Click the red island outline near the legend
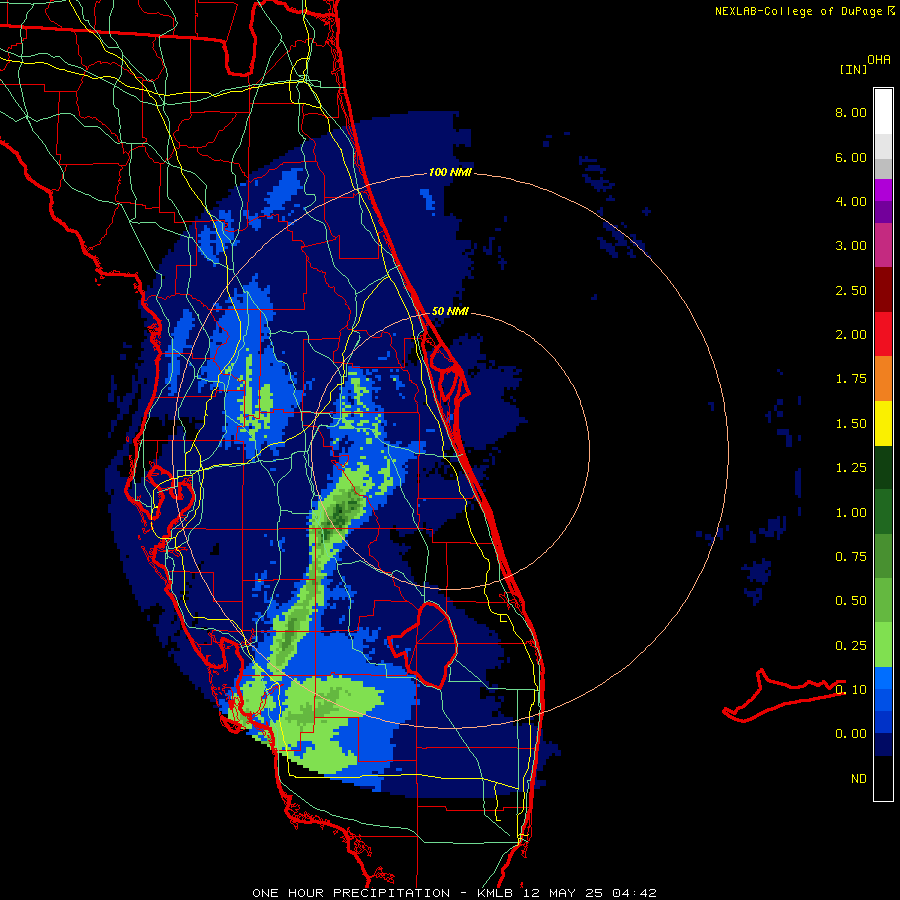 784,695
